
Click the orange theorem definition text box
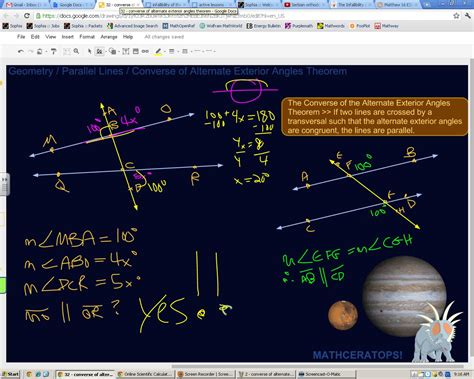tap(375, 117)
